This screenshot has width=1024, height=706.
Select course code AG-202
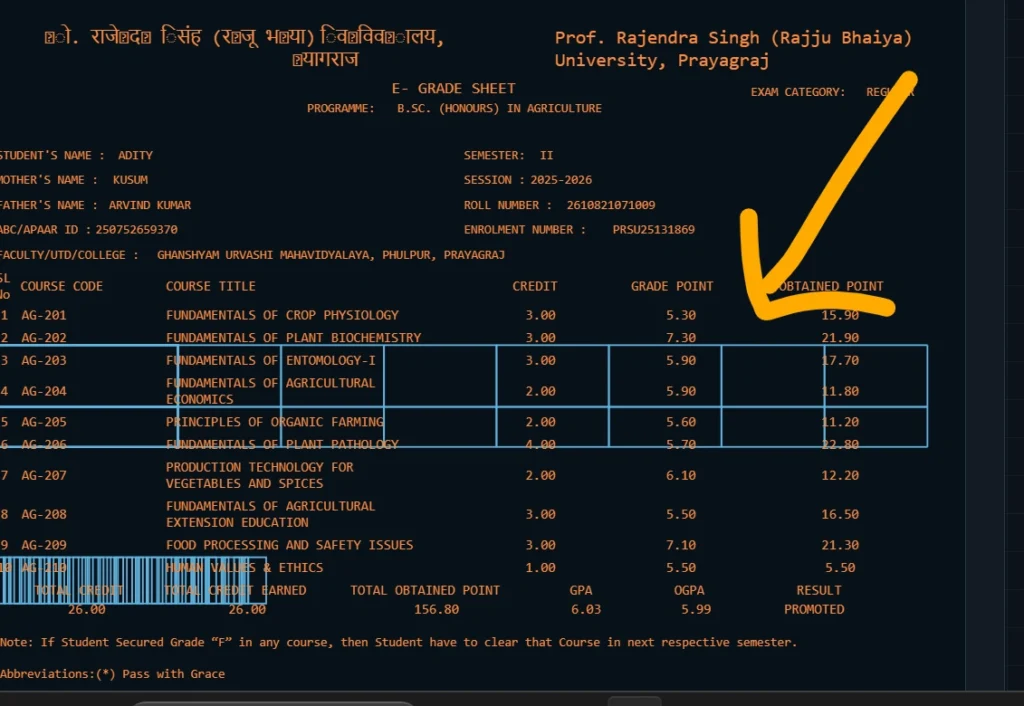(x=44, y=338)
